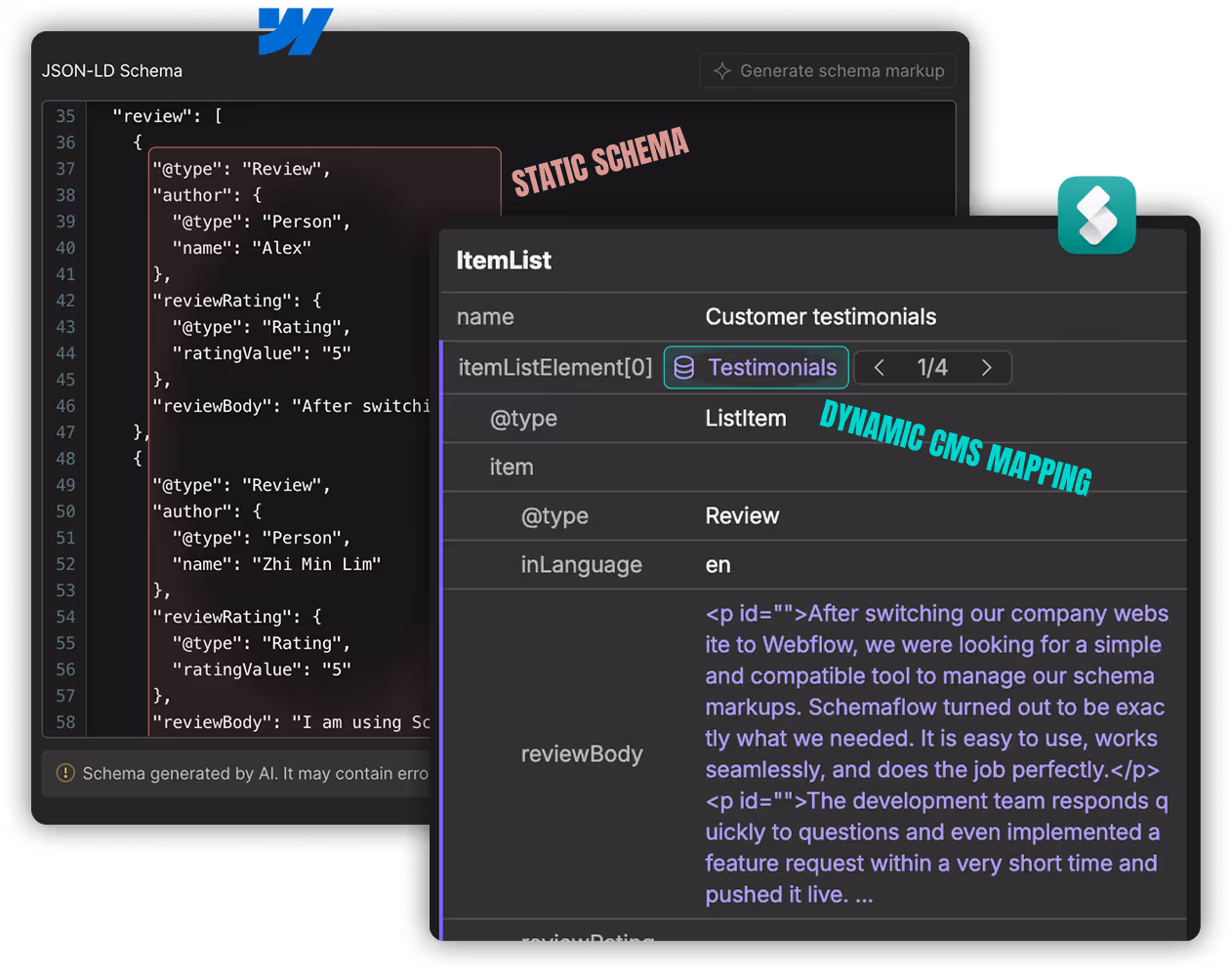The image size is (1232, 973).
Task: Click reviewBody line starting "After switchi
Action: [291, 406]
